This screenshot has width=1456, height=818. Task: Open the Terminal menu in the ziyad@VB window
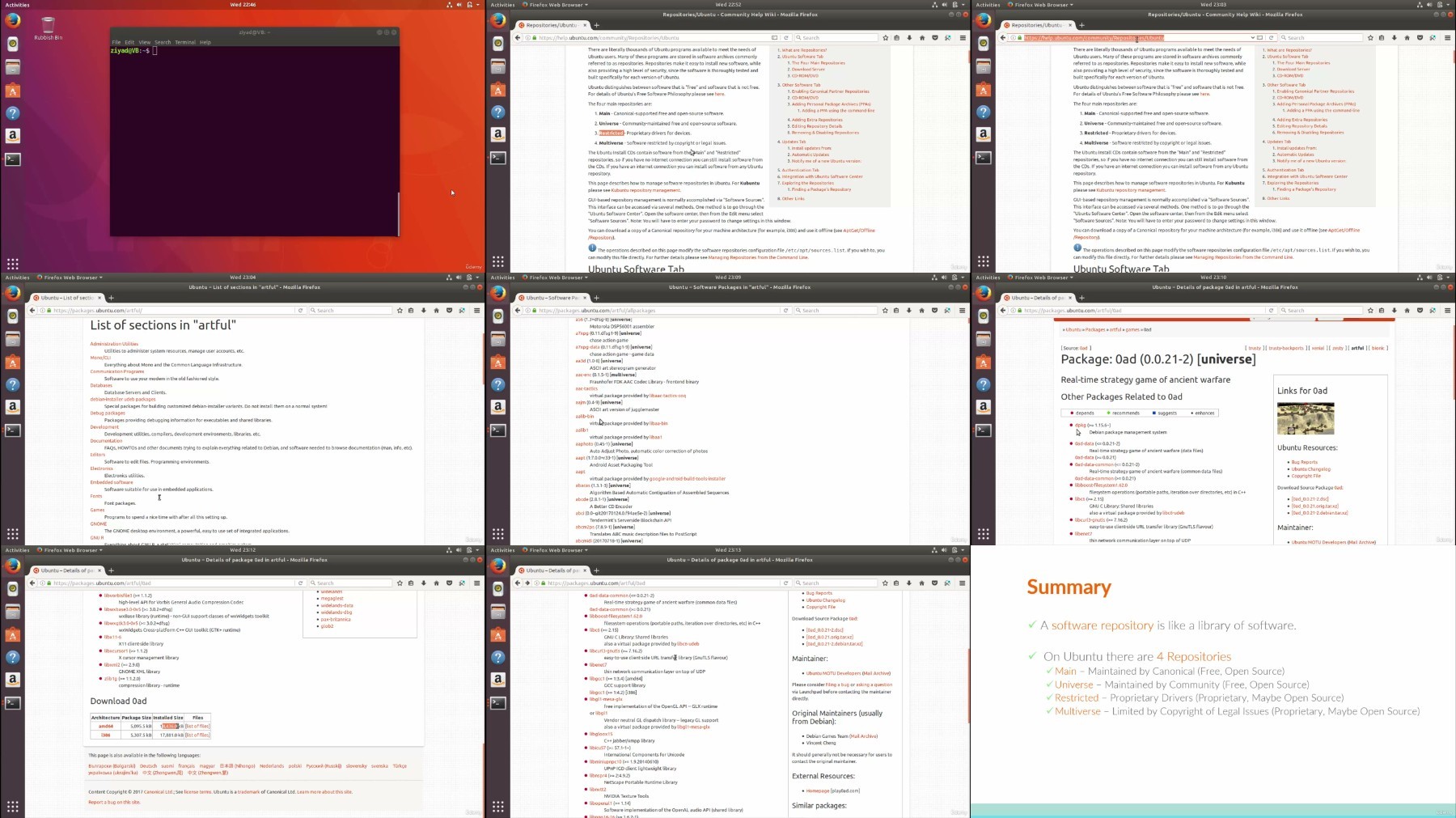[x=185, y=42]
